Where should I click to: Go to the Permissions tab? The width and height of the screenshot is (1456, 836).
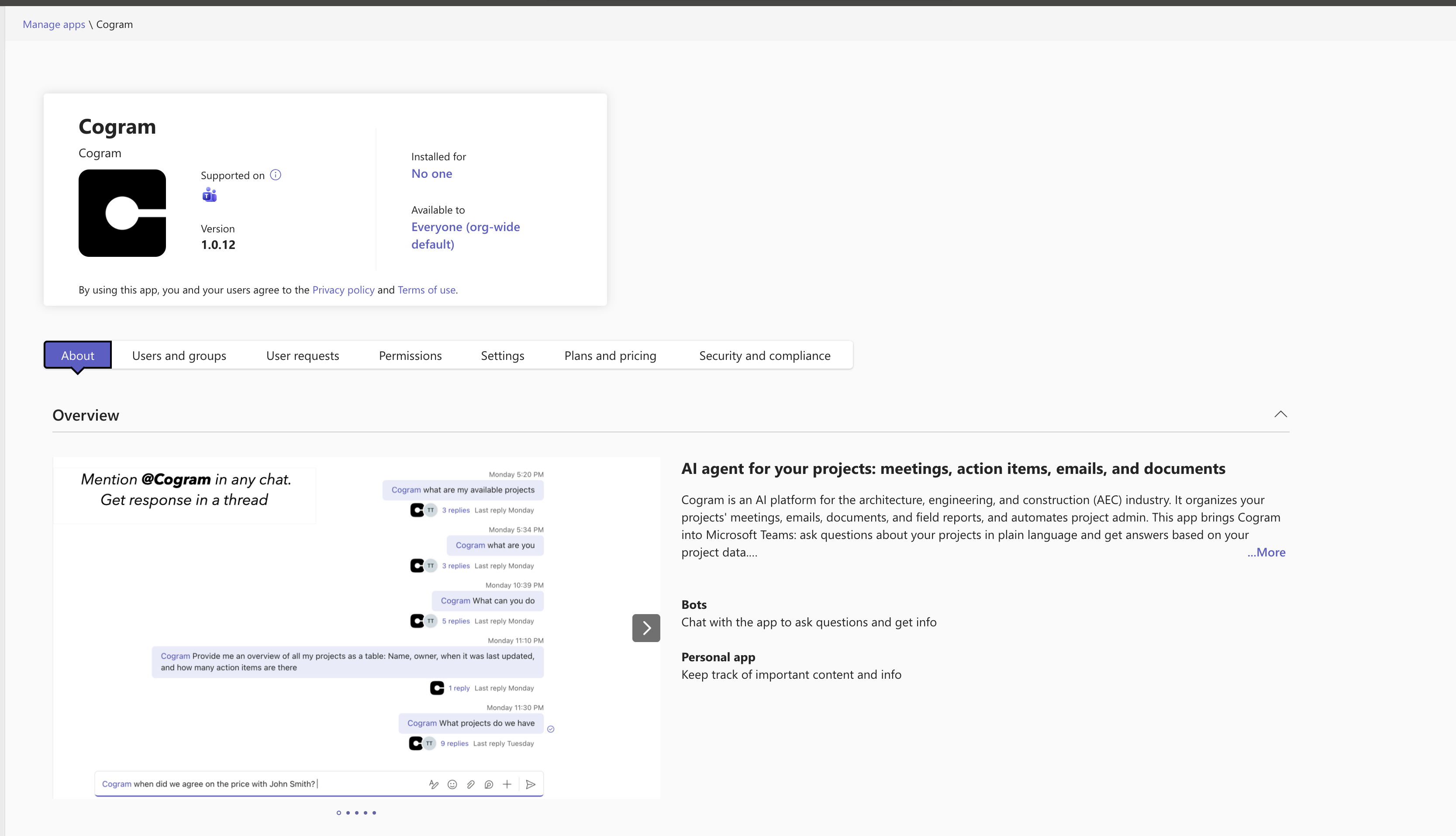[411, 356]
